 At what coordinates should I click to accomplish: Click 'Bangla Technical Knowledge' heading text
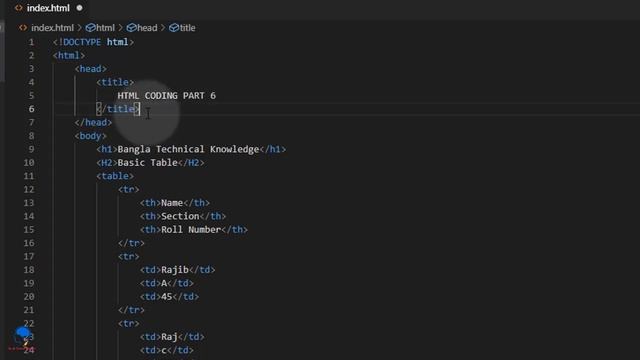(188, 149)
